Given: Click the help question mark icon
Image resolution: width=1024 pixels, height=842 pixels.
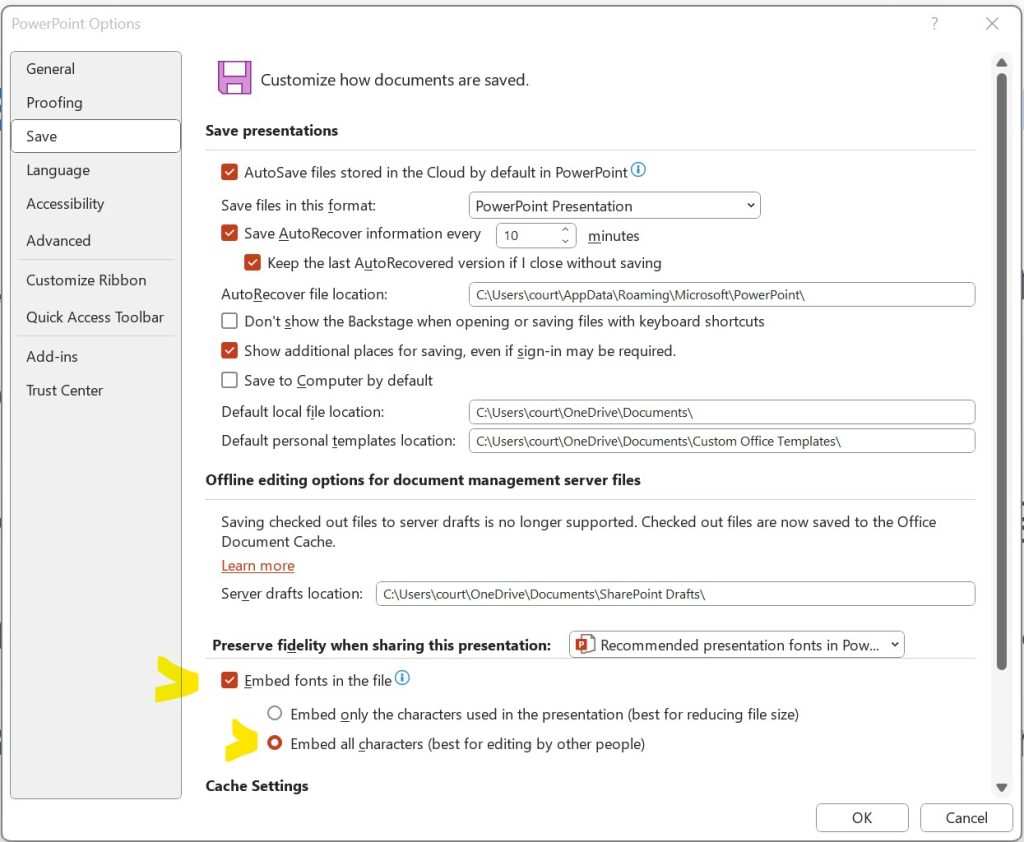Looking at the screenshot, I should [935, 24].
